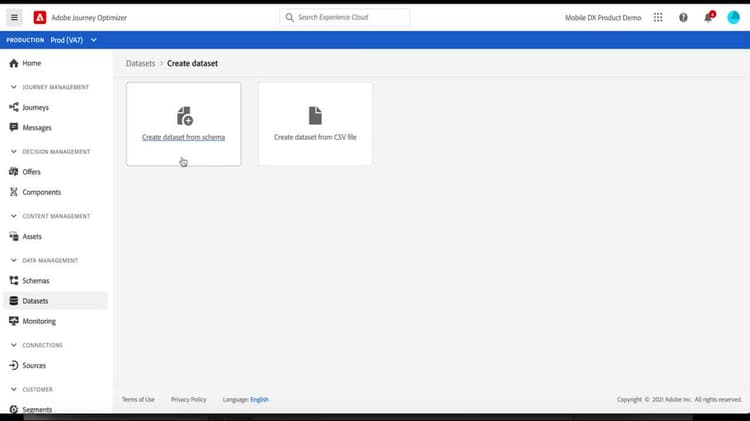Collapse the Journey Management section
This screenshot has width=750, height=421.
(13, 87)
